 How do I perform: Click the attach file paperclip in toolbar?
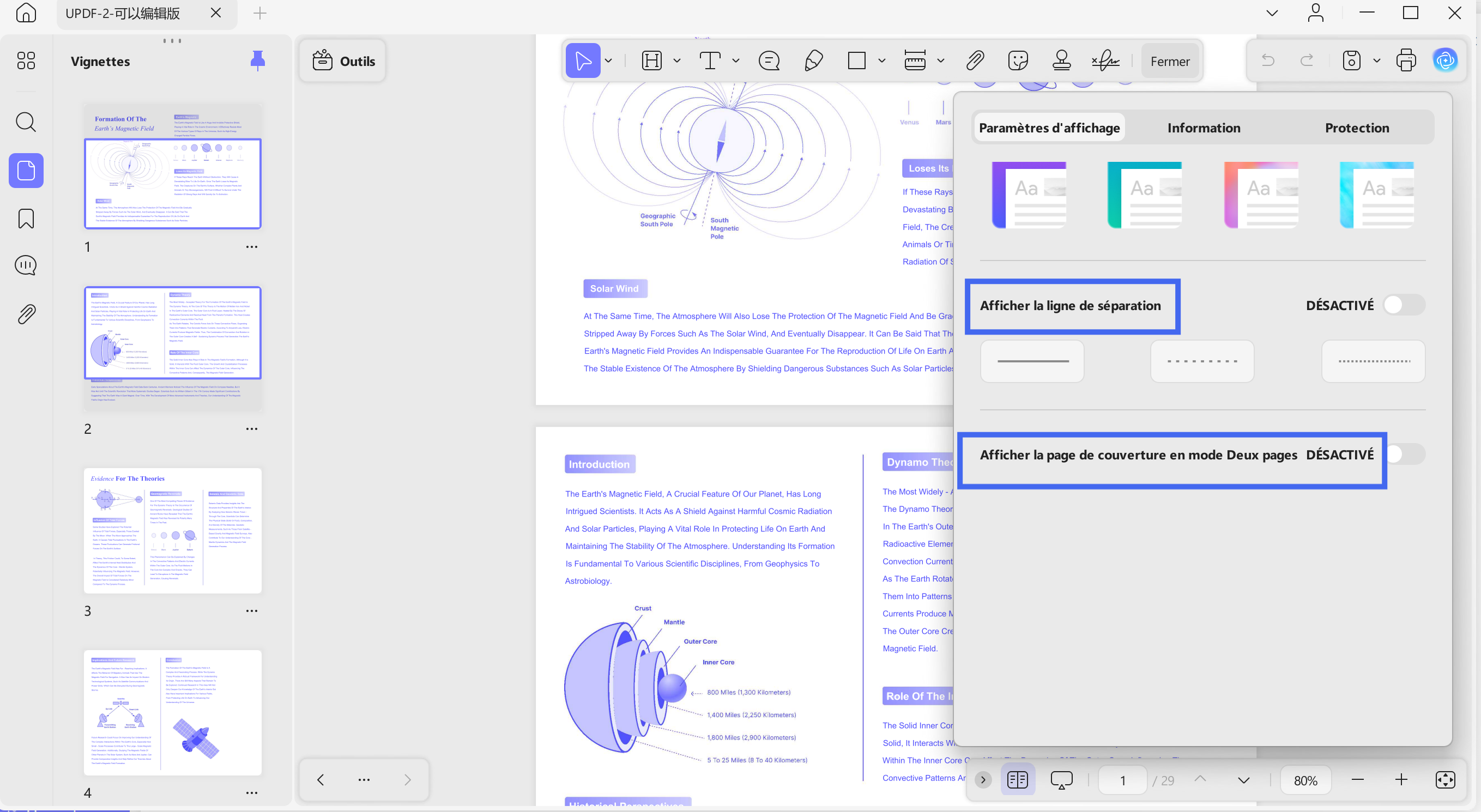tap(975, 60)
